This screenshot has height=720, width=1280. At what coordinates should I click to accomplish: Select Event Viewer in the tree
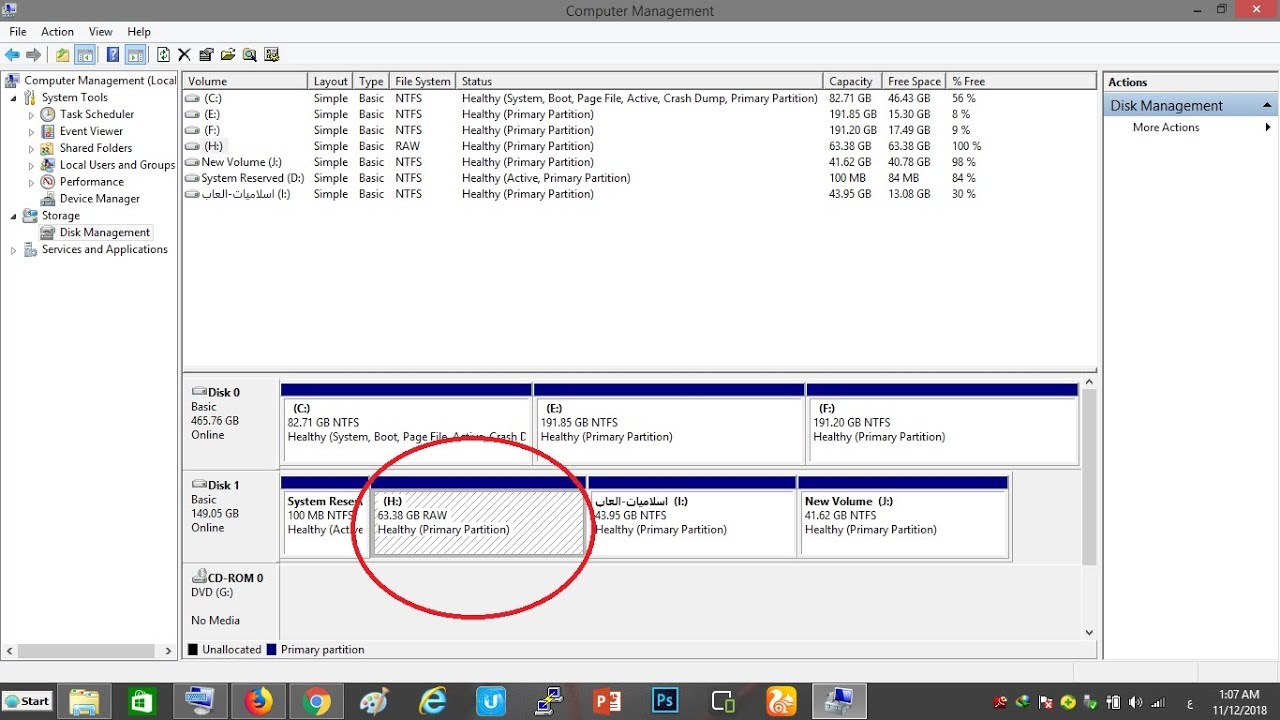pos(91,132)
